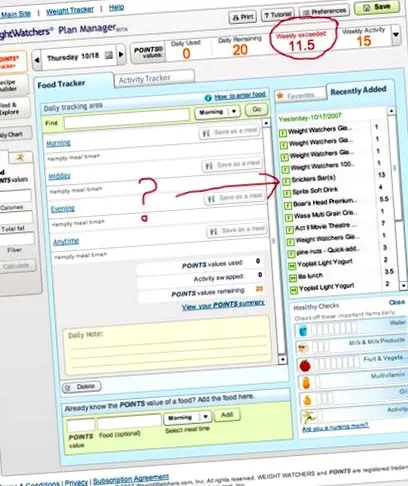The height and width of the screenshot is (486, 408).
Task: Save Evening items as a meal
Action: tap(235, 198)
